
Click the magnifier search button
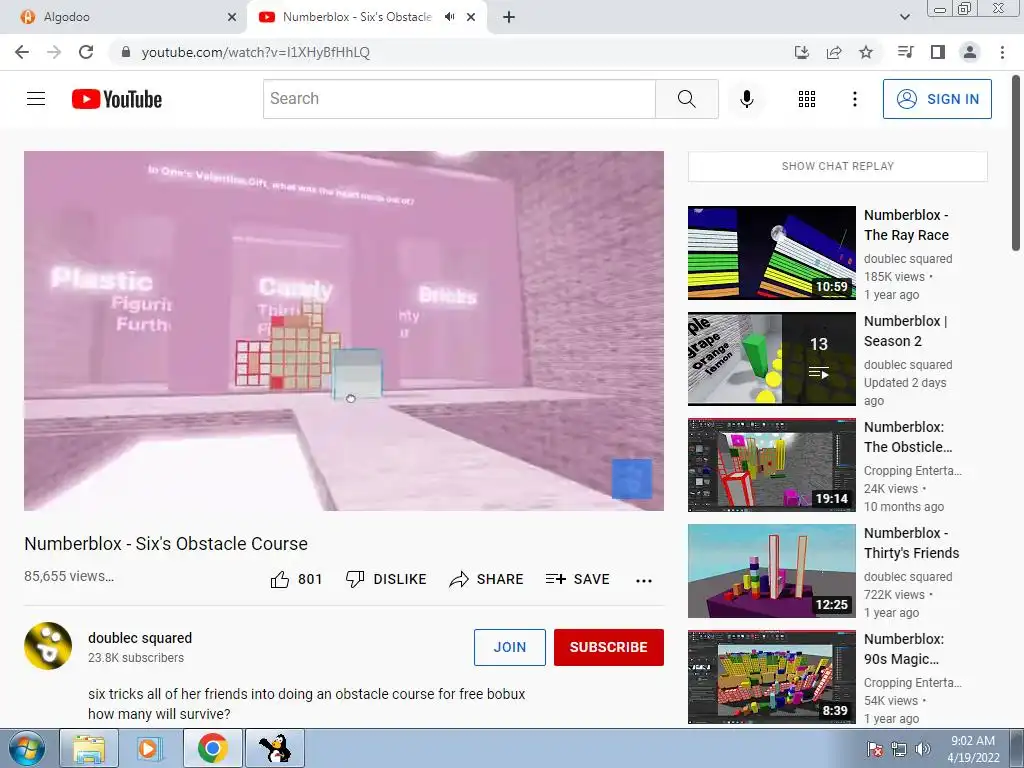tap(686, 99)
